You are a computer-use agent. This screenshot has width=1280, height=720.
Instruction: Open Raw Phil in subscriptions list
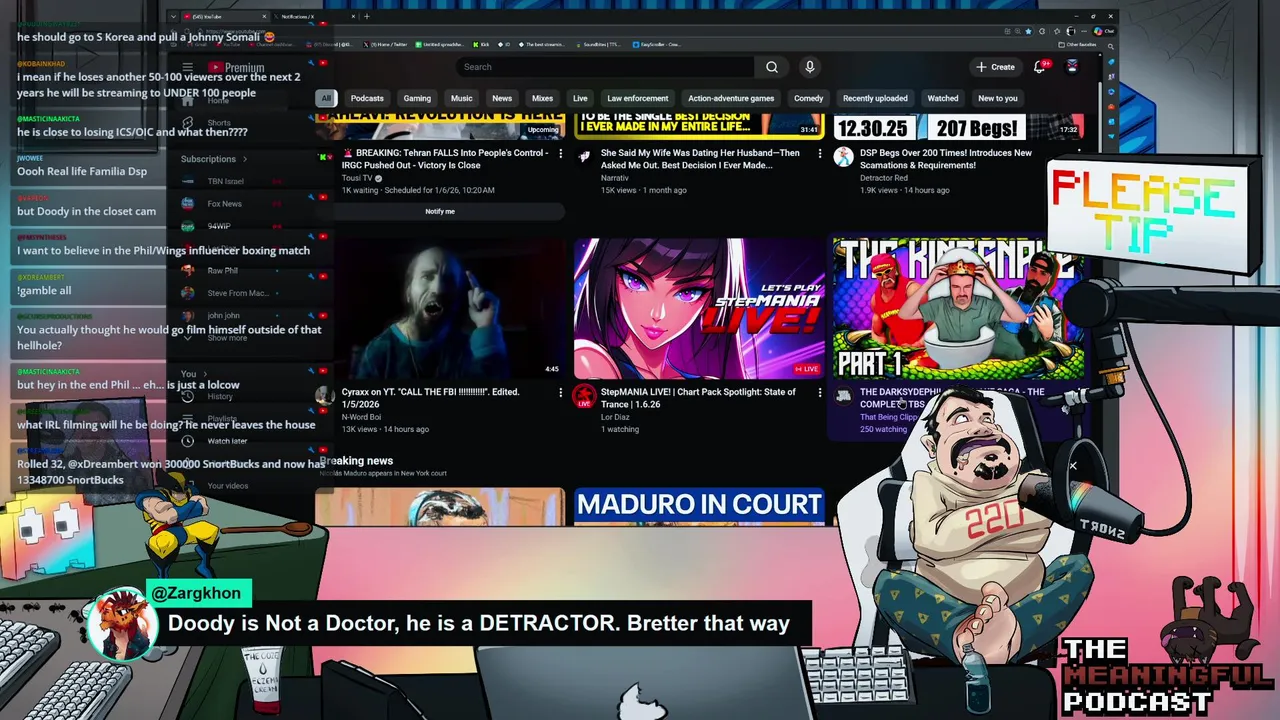(222, 271)
